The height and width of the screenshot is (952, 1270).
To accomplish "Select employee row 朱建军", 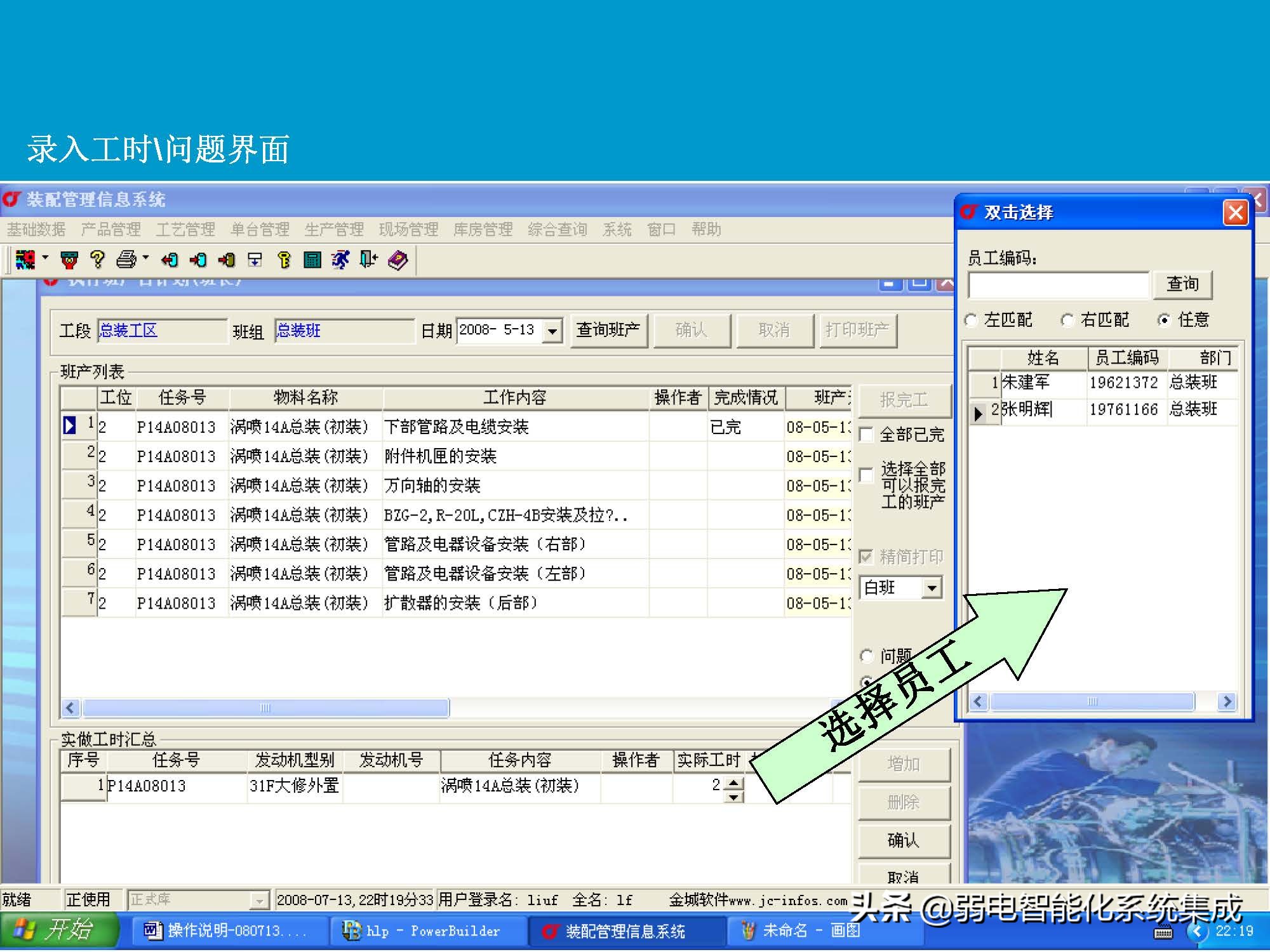I will 1104,383.
